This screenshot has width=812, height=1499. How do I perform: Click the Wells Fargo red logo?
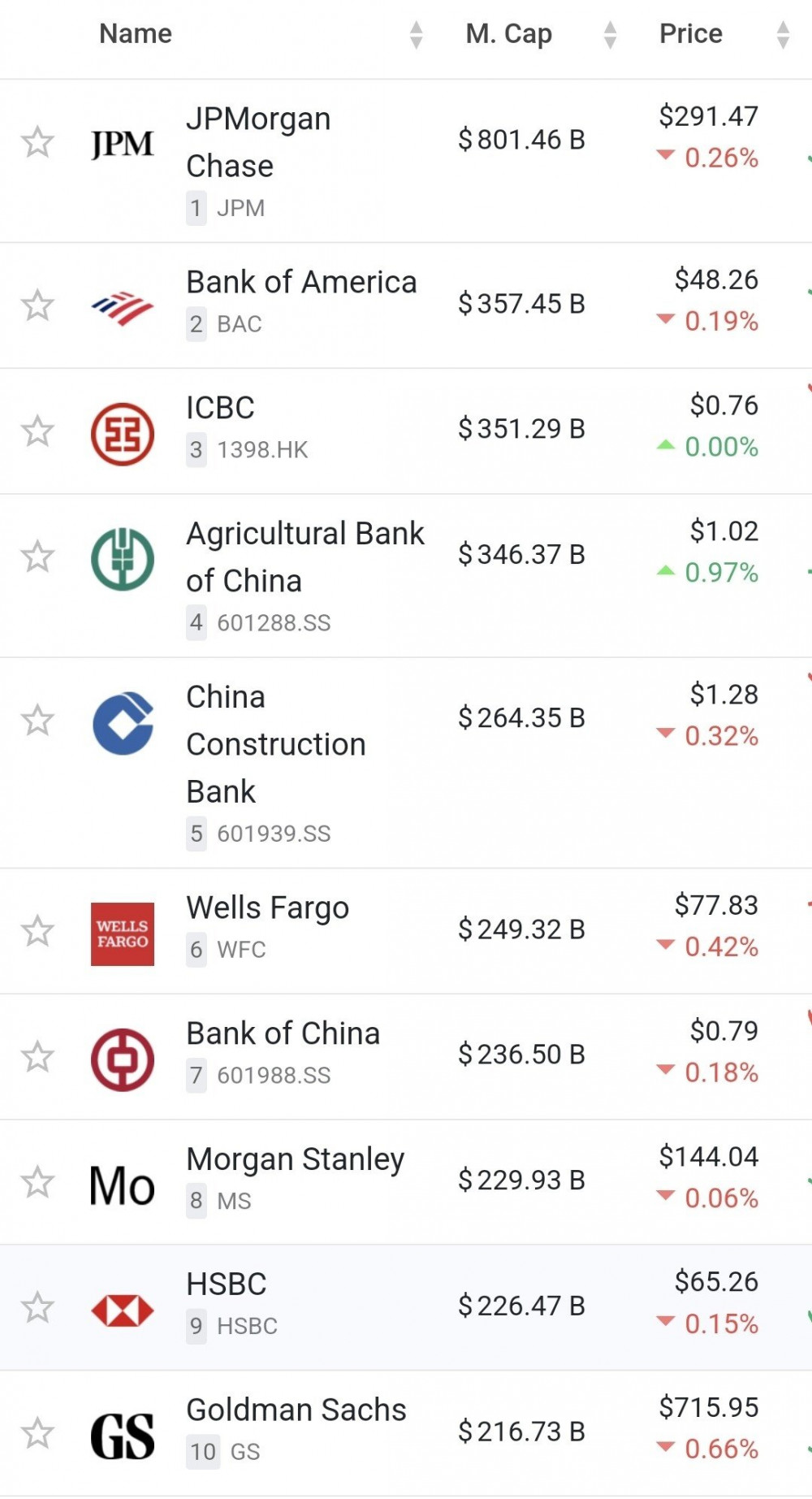122,933
